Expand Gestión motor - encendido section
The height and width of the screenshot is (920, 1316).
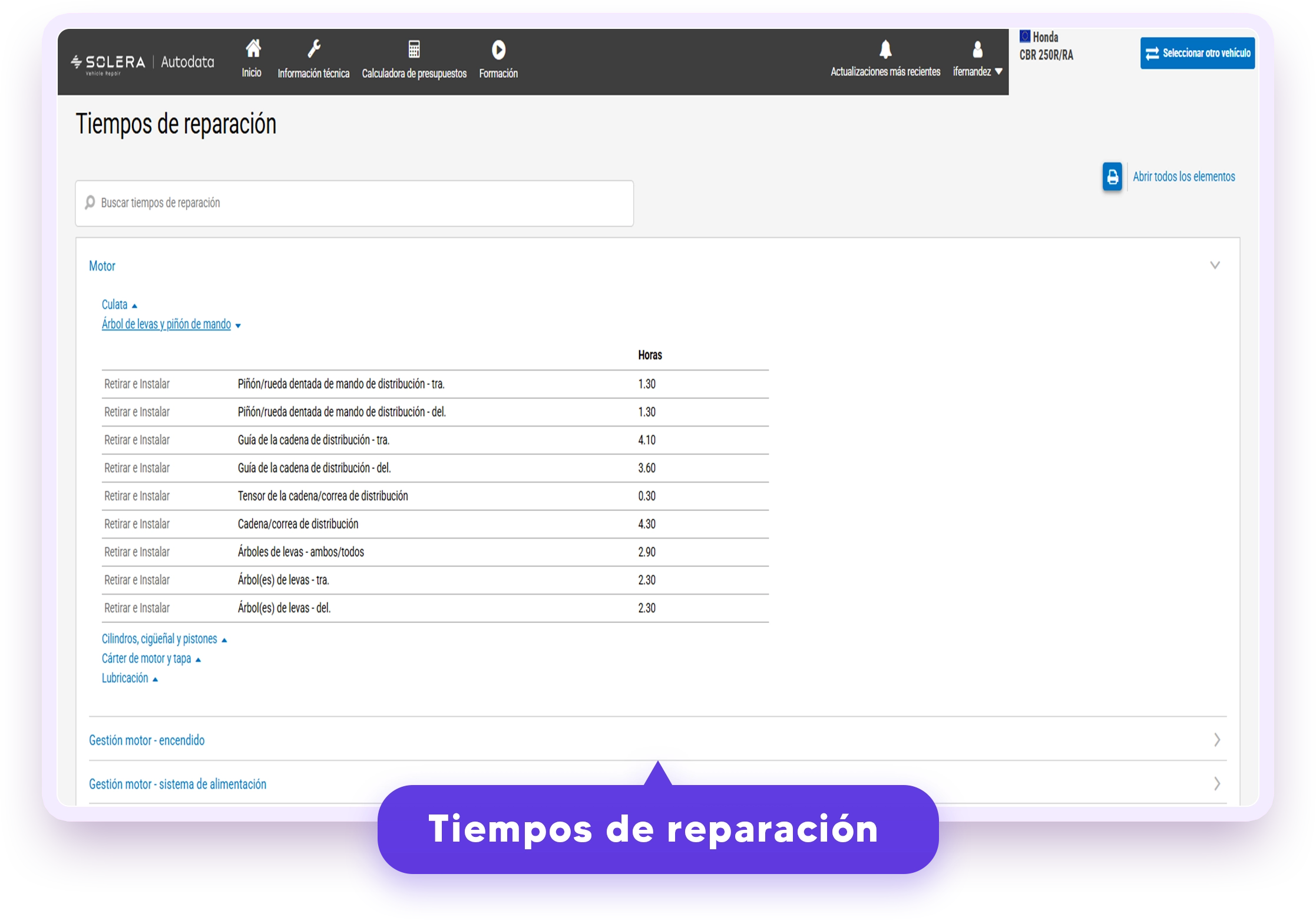tap(657, 740)
